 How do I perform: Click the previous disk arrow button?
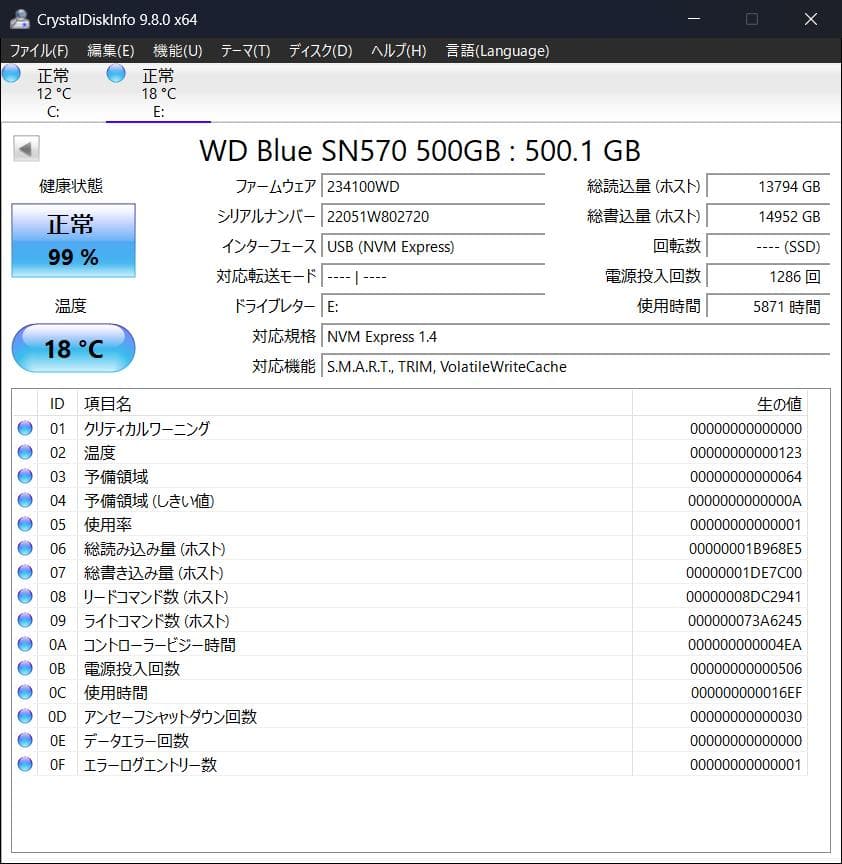(26, 149)
